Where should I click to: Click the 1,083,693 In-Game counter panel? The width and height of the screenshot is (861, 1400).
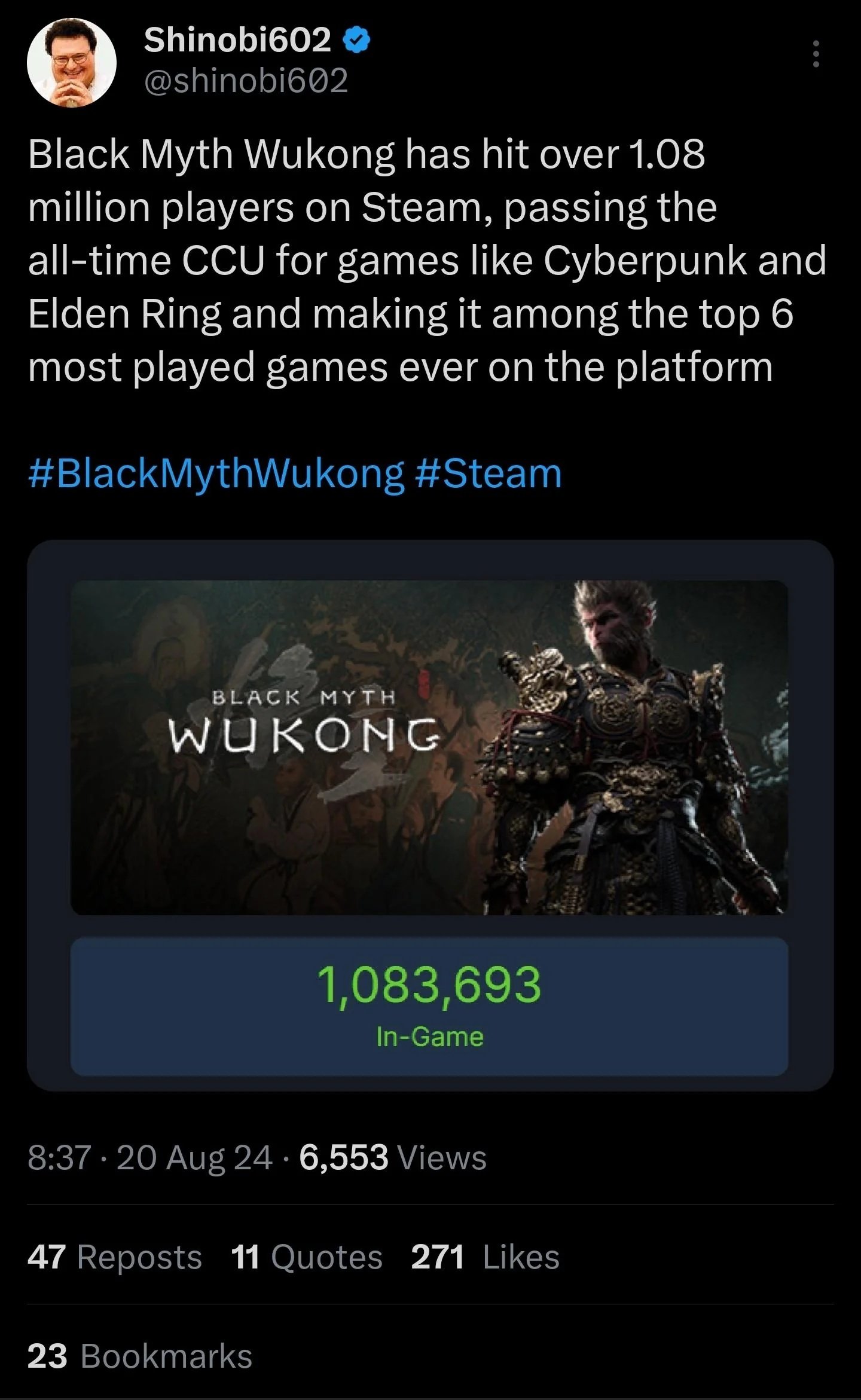coord(429,1006)
